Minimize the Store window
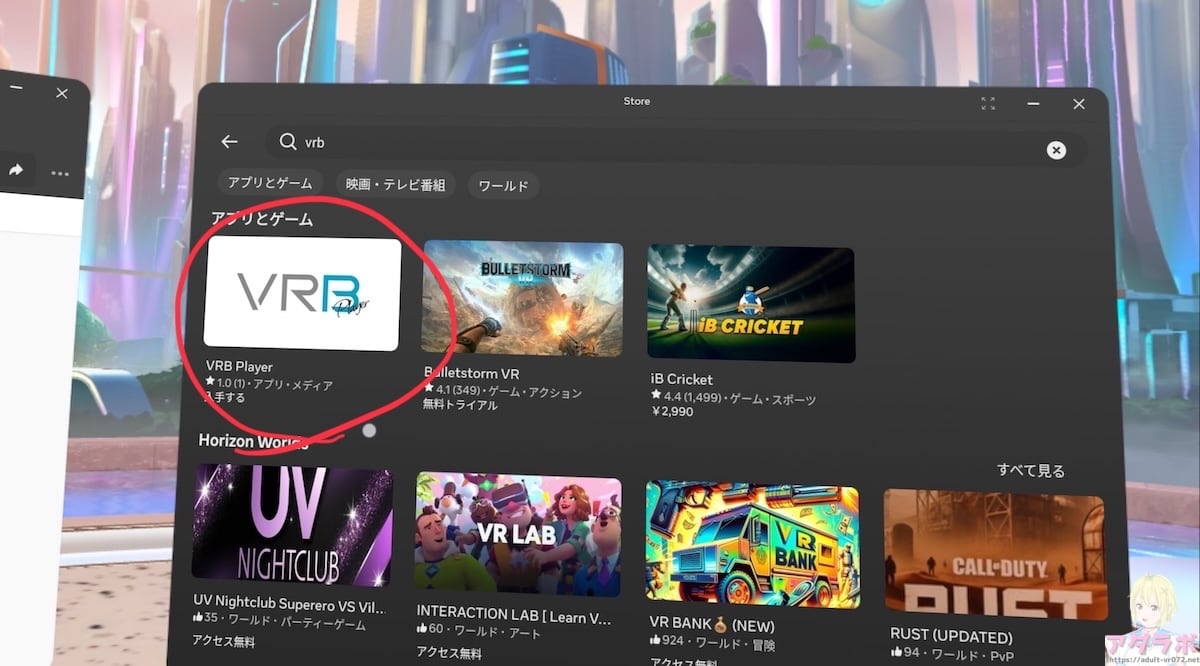Viewport: 1200px width, 666px height. point(1033,104)
